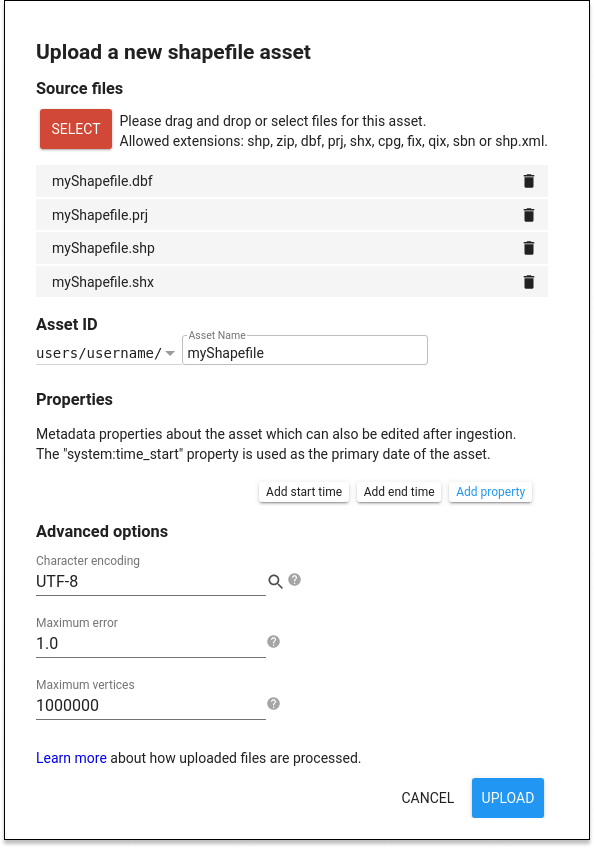Click the blue UPLOAD button
The width and height of the screenshot is (594, 848).
(507, 798)
